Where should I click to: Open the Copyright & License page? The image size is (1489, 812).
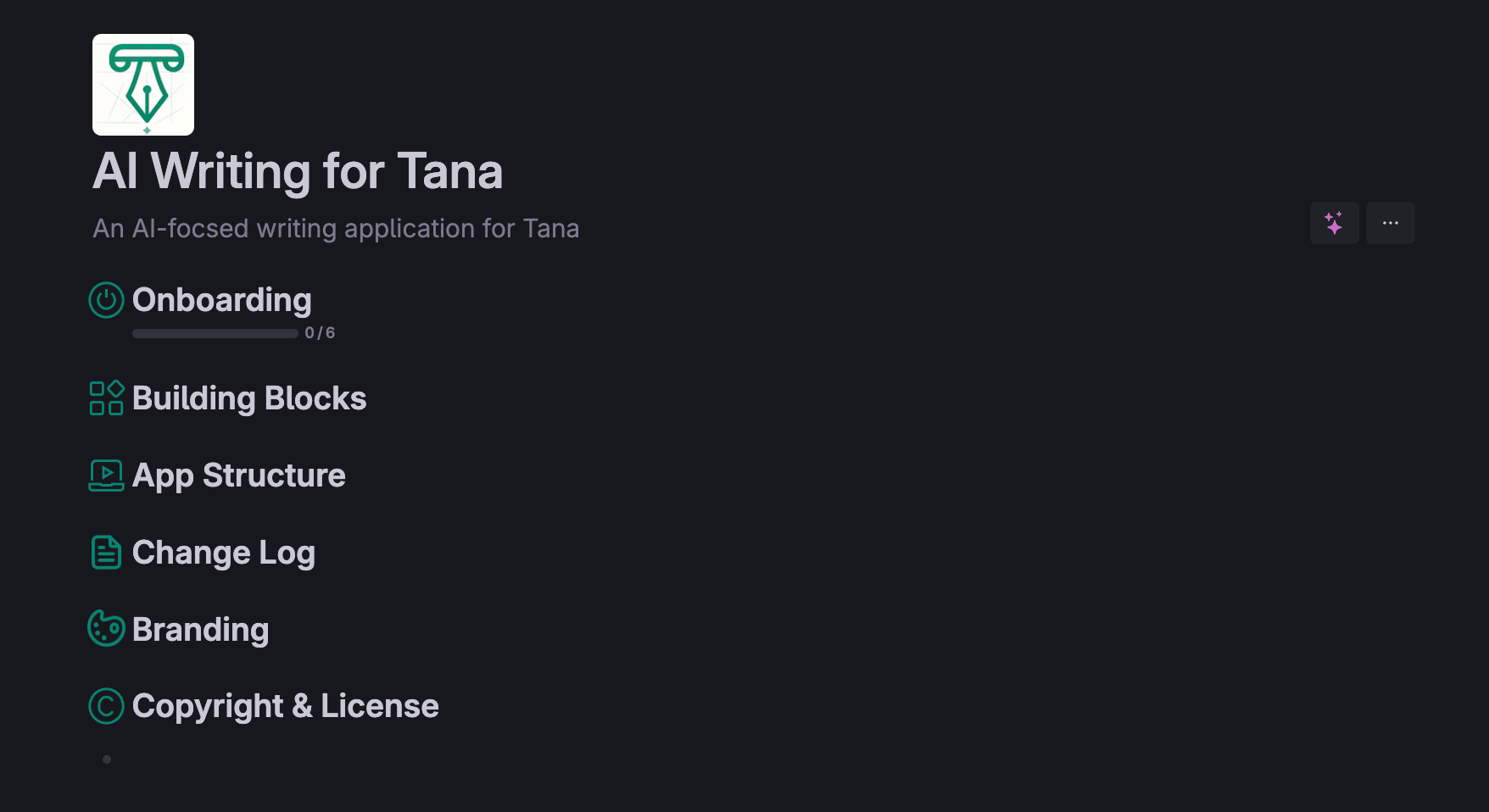285,706
